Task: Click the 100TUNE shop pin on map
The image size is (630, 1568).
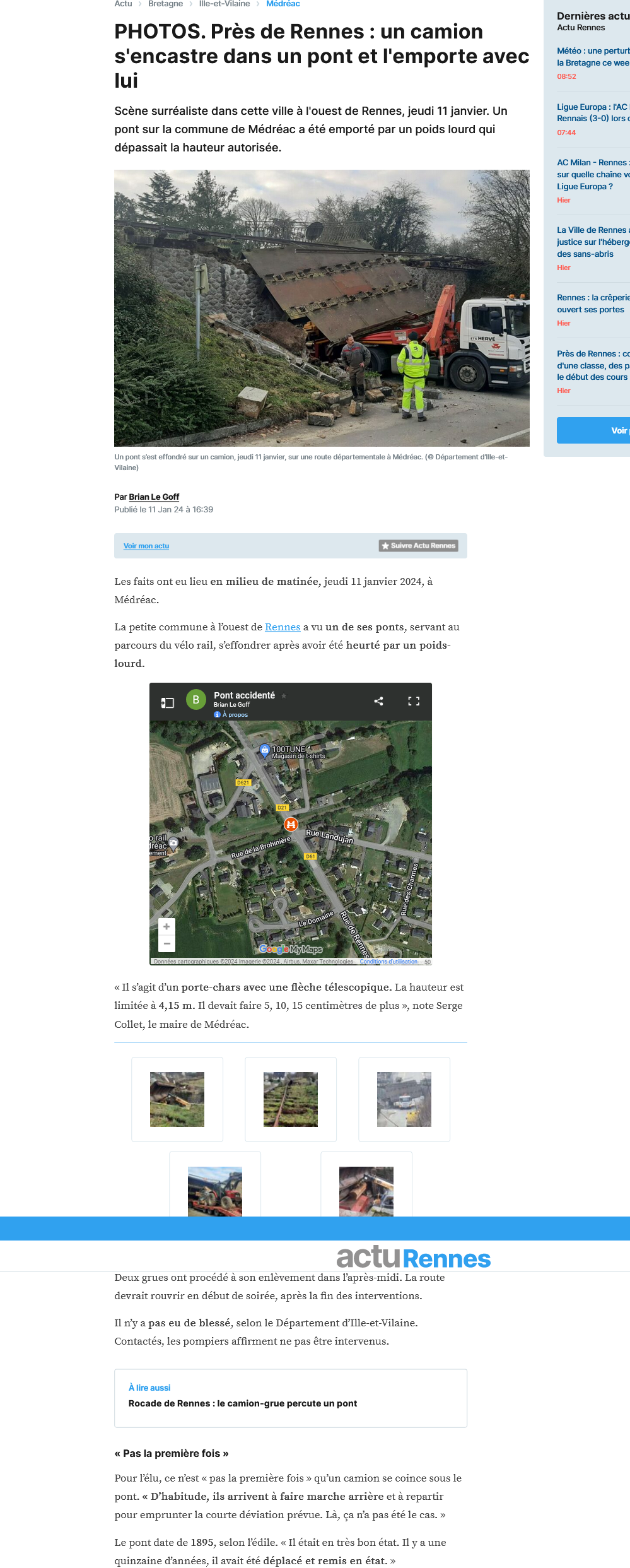Action: (265, 750)
